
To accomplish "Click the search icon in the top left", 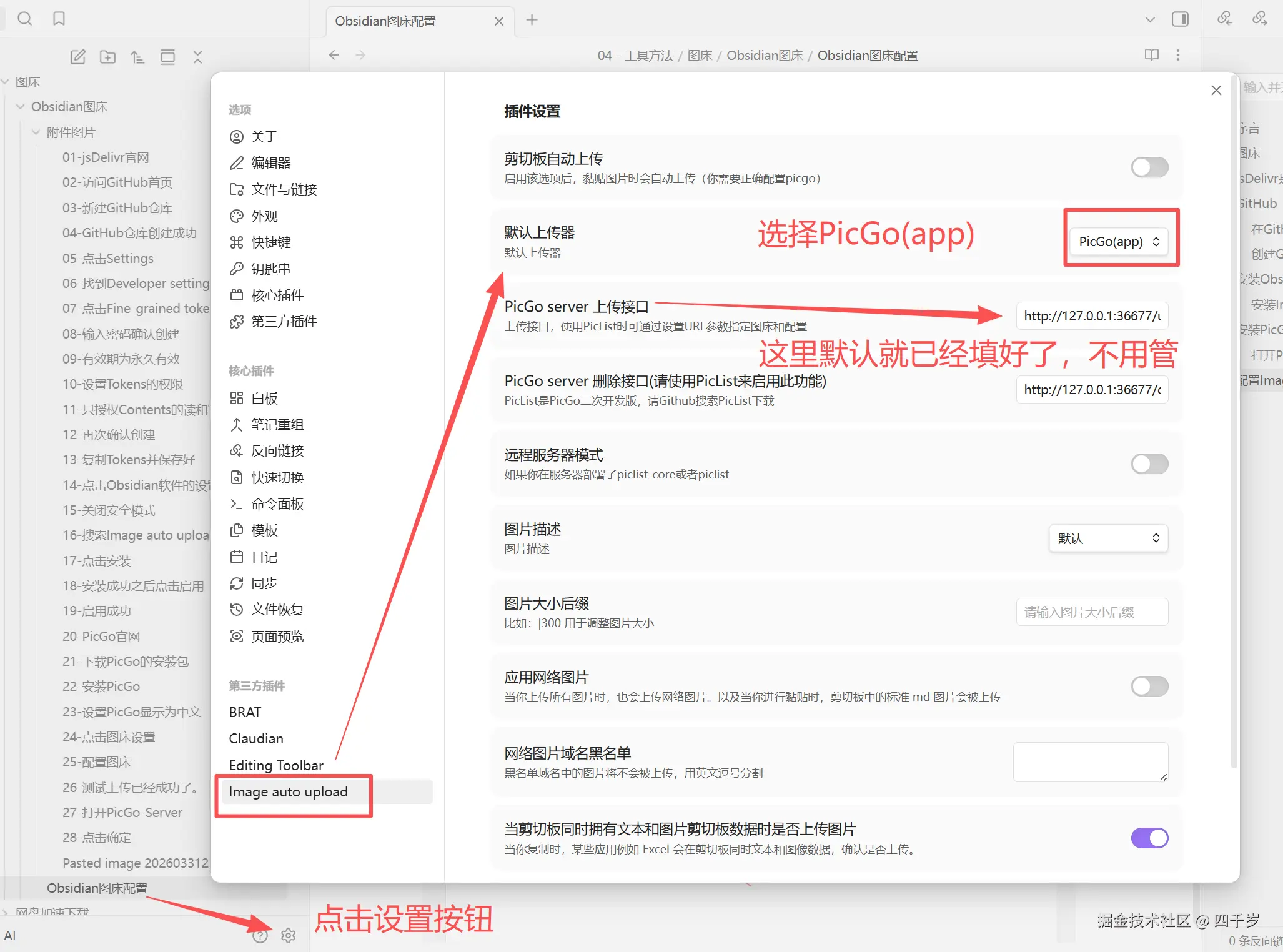I will 25,18.
